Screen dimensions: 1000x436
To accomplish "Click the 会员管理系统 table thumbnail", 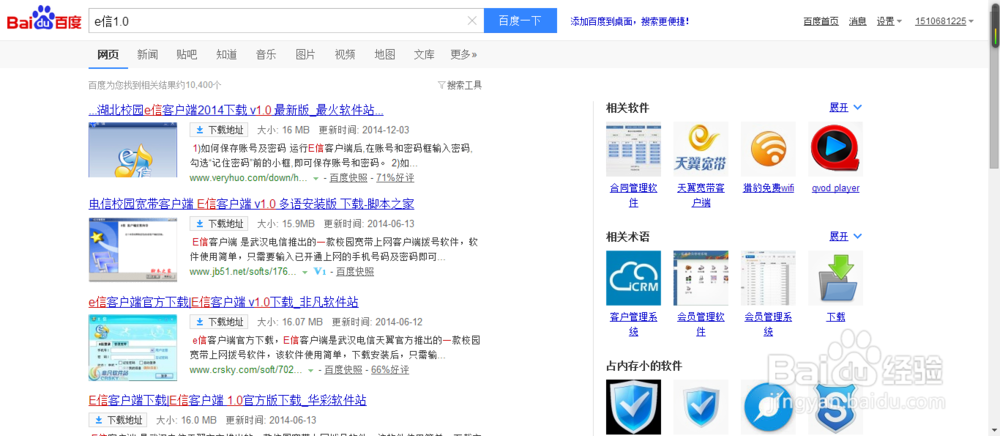I will click(768, 278).
